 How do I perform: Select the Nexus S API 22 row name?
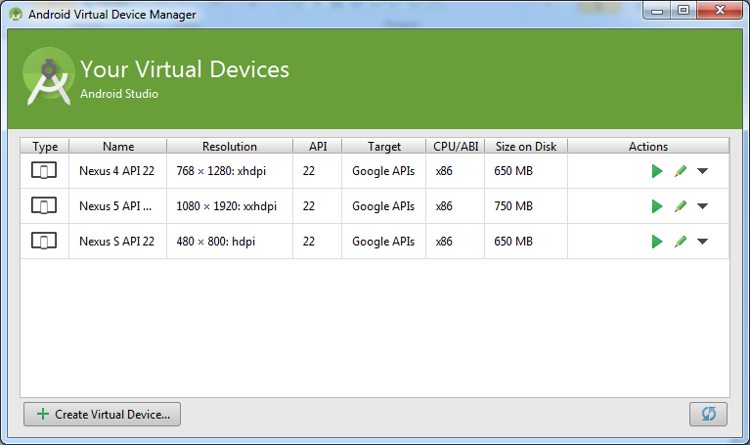click(x=115, y=241)
